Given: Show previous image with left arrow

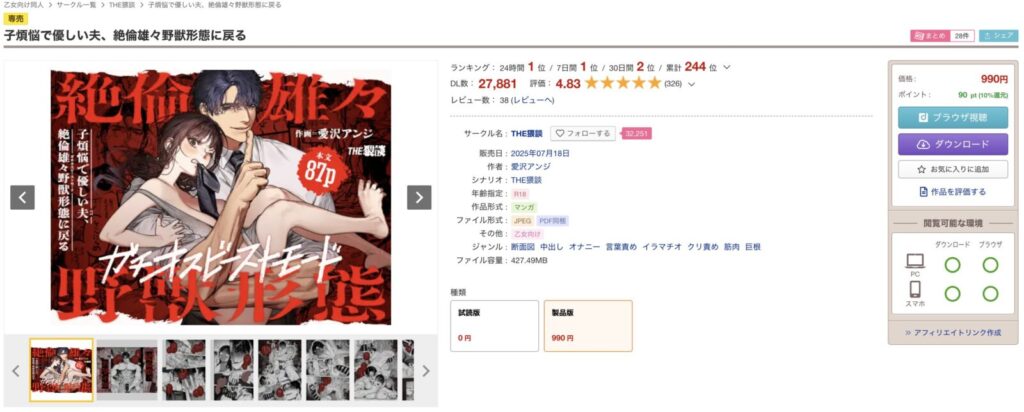Looking at the screenshot, I should [22, 197].
